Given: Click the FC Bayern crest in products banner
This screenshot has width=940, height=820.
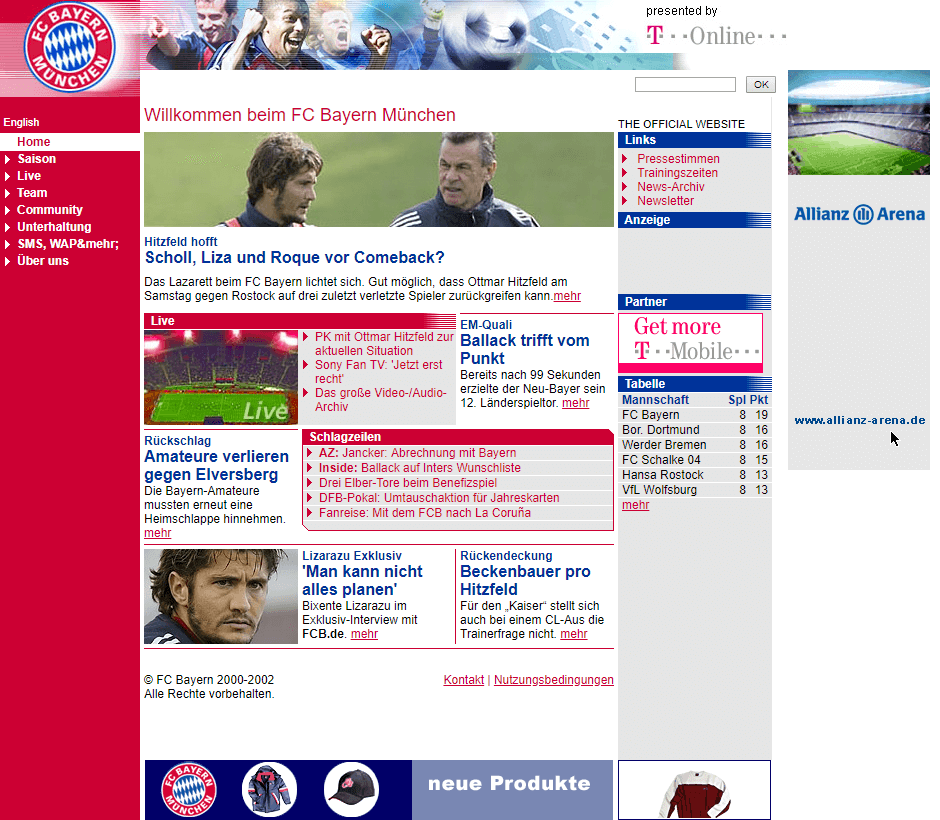Looking at the screenshot, I should click(x=189, y=789).
